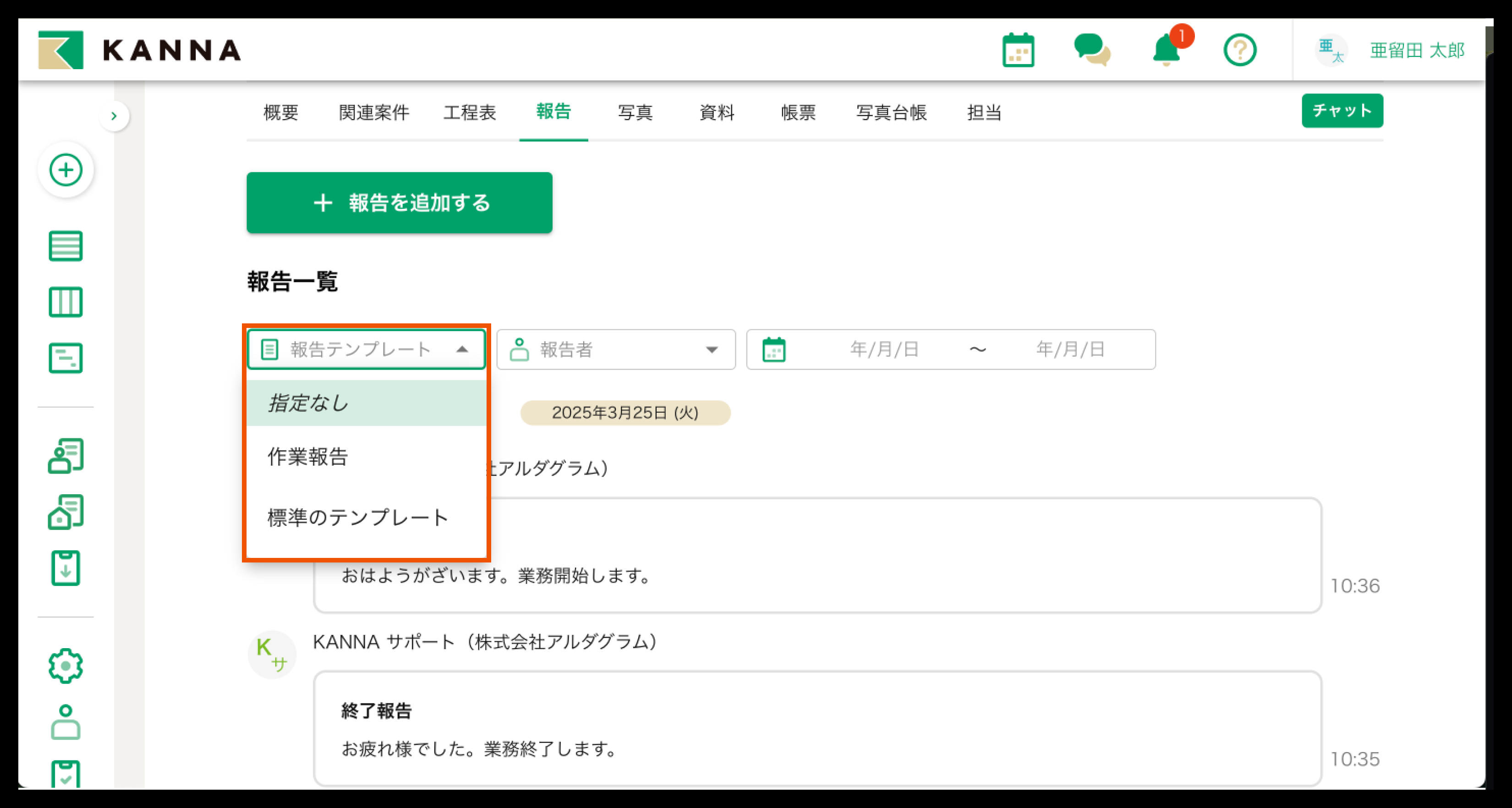
Task: Open the settings gear in sidebar
Action: tap(66, 666)
